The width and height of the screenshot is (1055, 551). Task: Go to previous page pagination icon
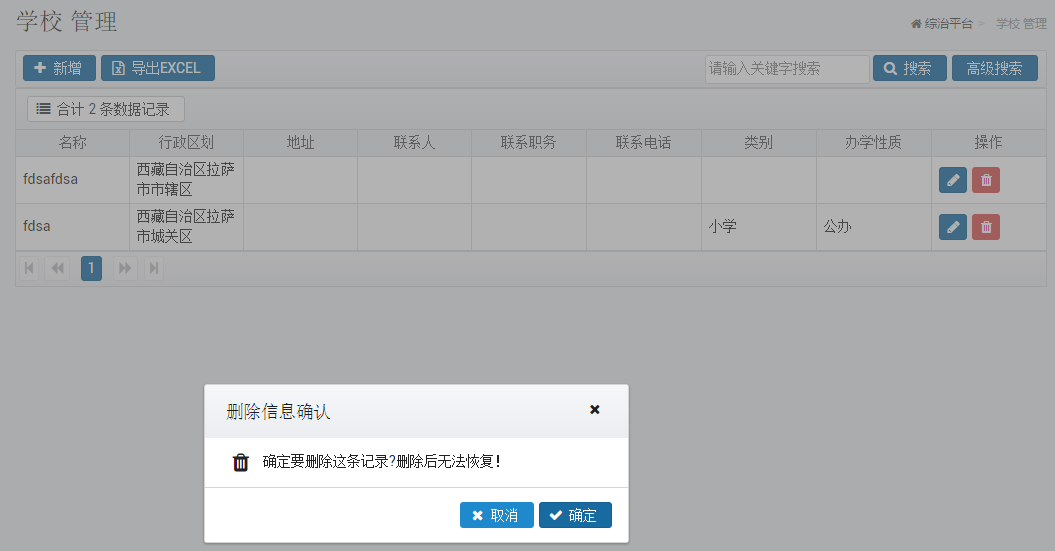(x=58, y=268)
